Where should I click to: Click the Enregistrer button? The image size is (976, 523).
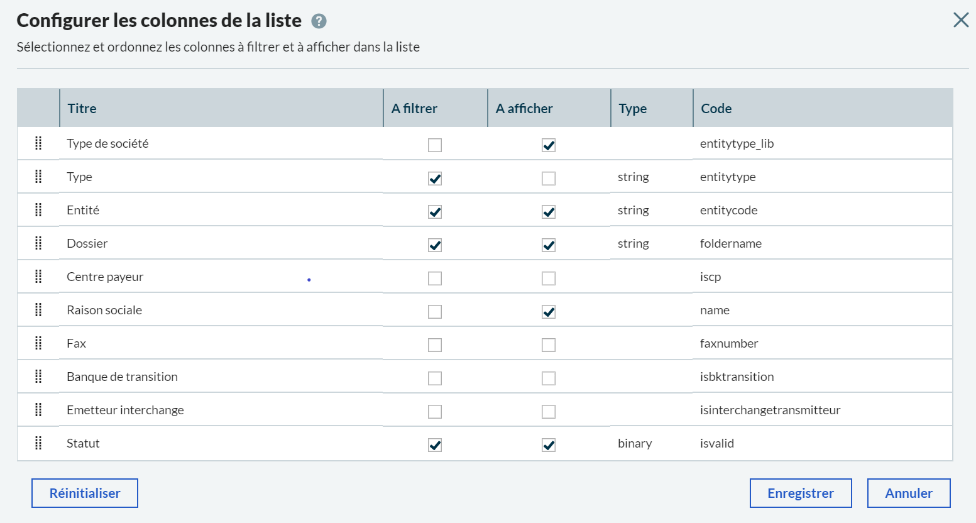click(800, 493)
